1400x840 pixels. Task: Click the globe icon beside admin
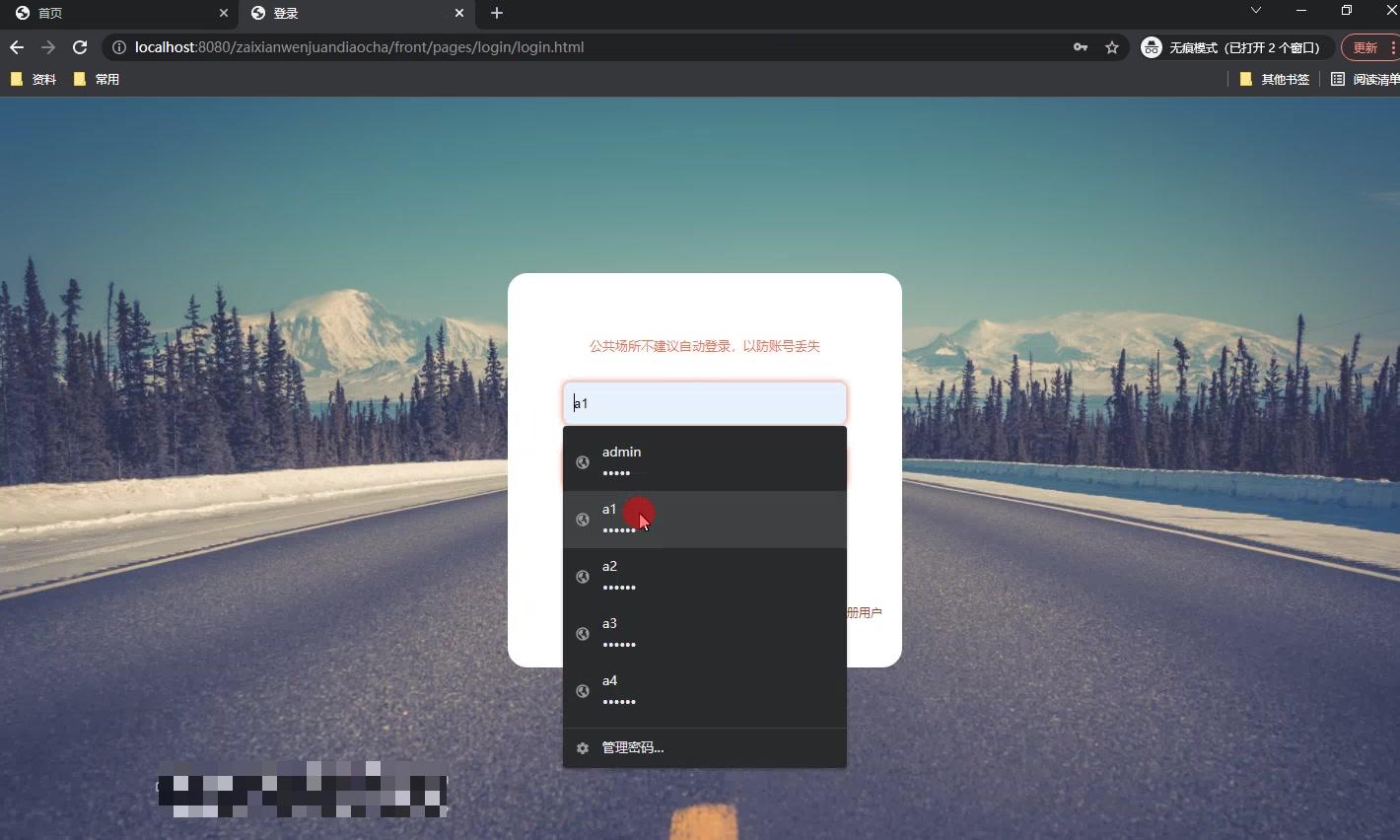pyautogui.click(x=583, y=462)
